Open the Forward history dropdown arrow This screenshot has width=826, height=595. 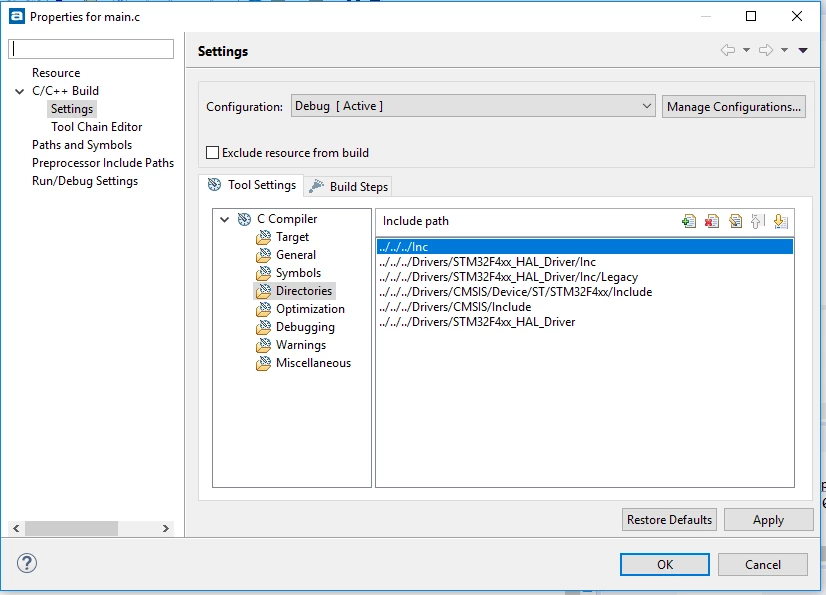(784, 50)
